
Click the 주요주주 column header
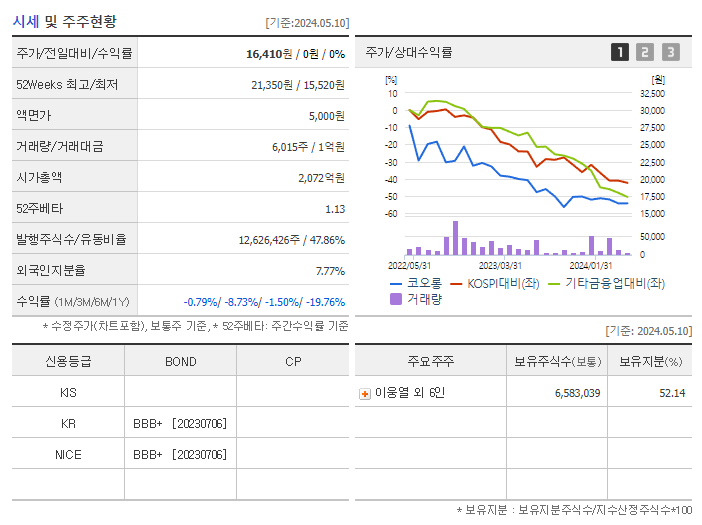pos(430,361)
